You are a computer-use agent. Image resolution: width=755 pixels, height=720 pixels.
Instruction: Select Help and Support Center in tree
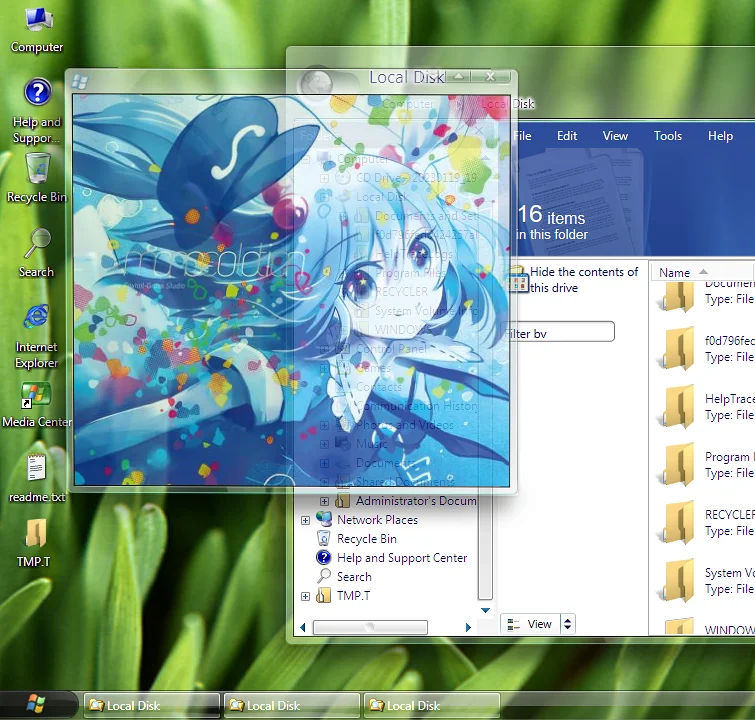tap(402, 558)
